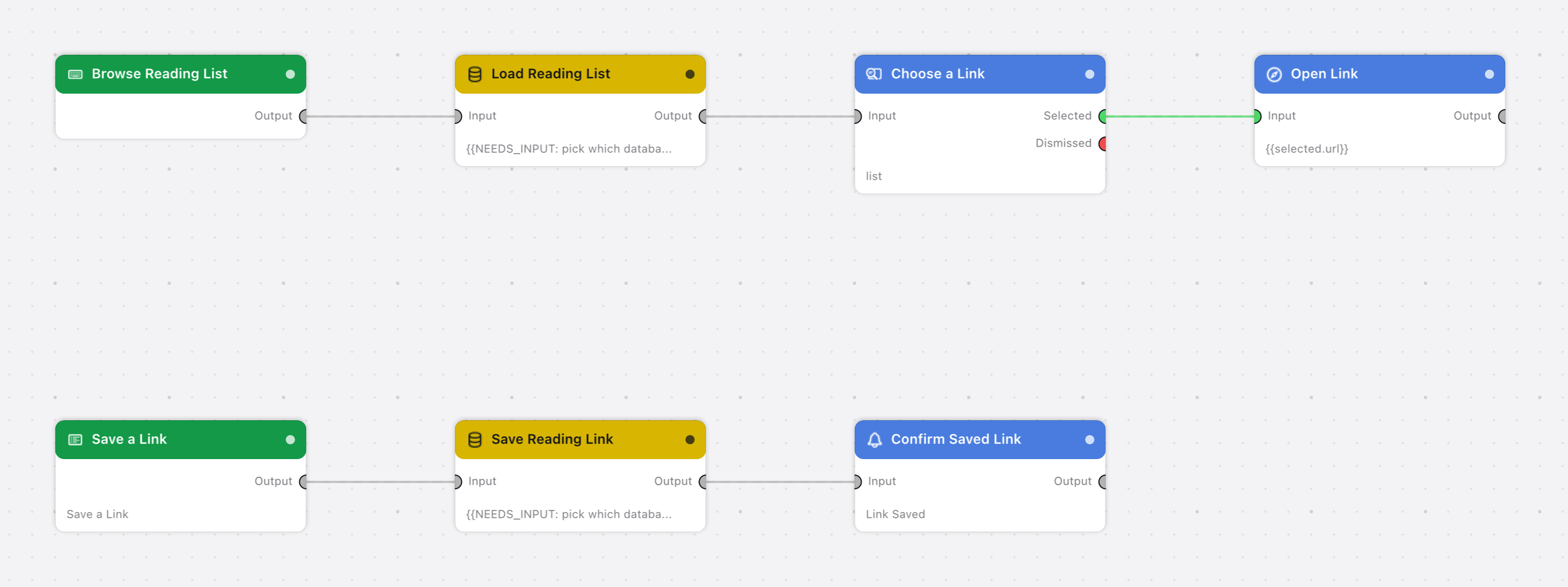
Task: Click NEEDS_INPUT text in Load Reading List
Action: tap(569, 148)
